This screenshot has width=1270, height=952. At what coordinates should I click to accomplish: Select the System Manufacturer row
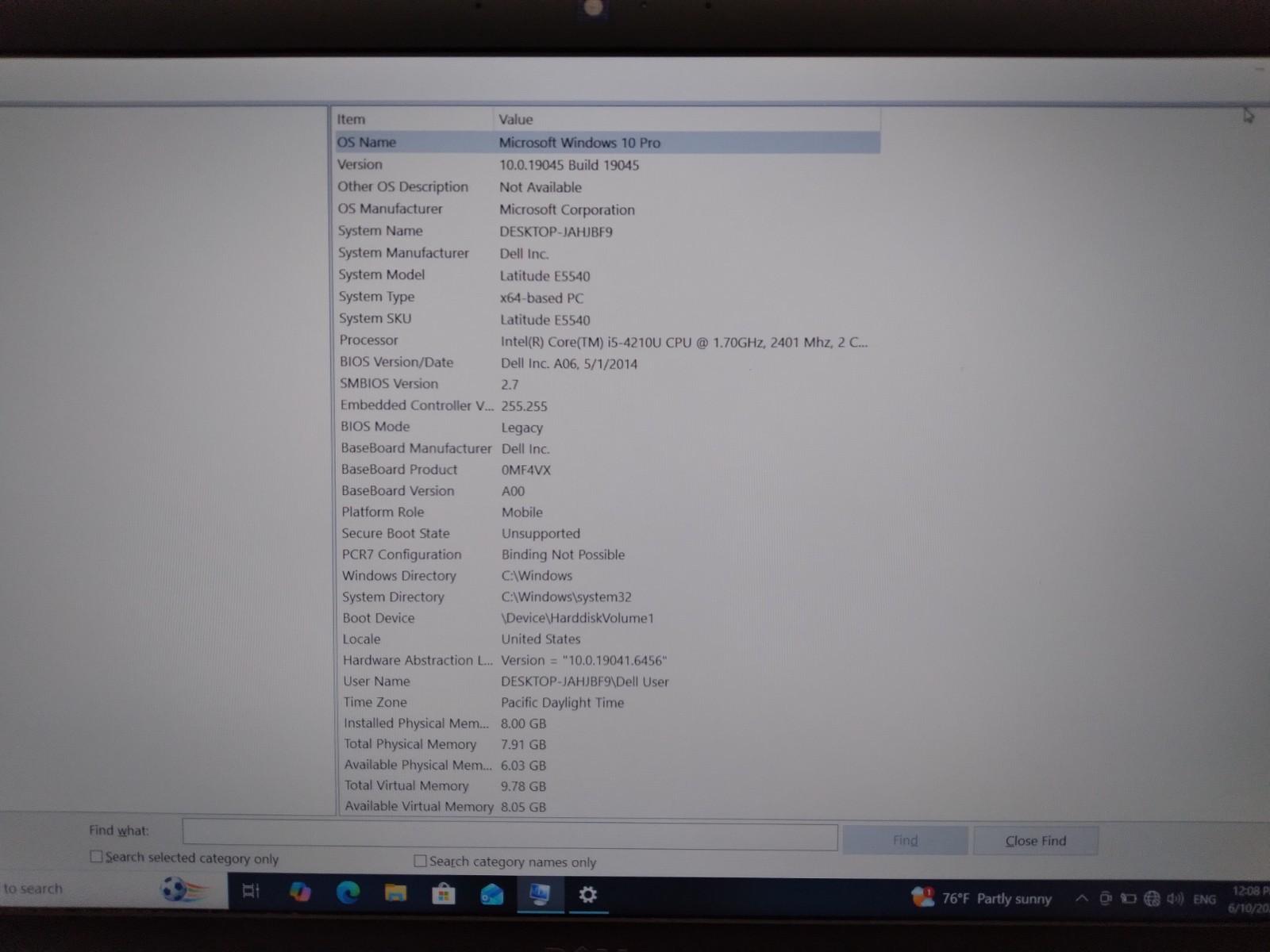click(x=607, y=253)
